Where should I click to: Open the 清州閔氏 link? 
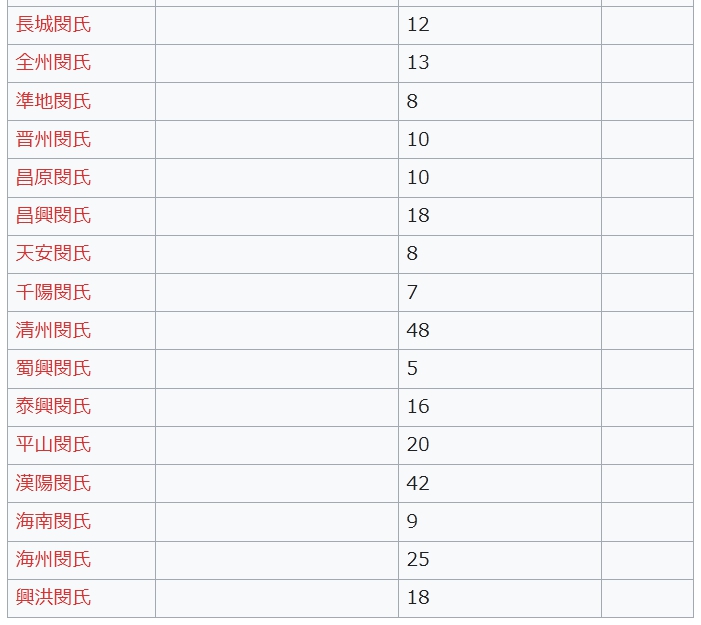[53, 330]
